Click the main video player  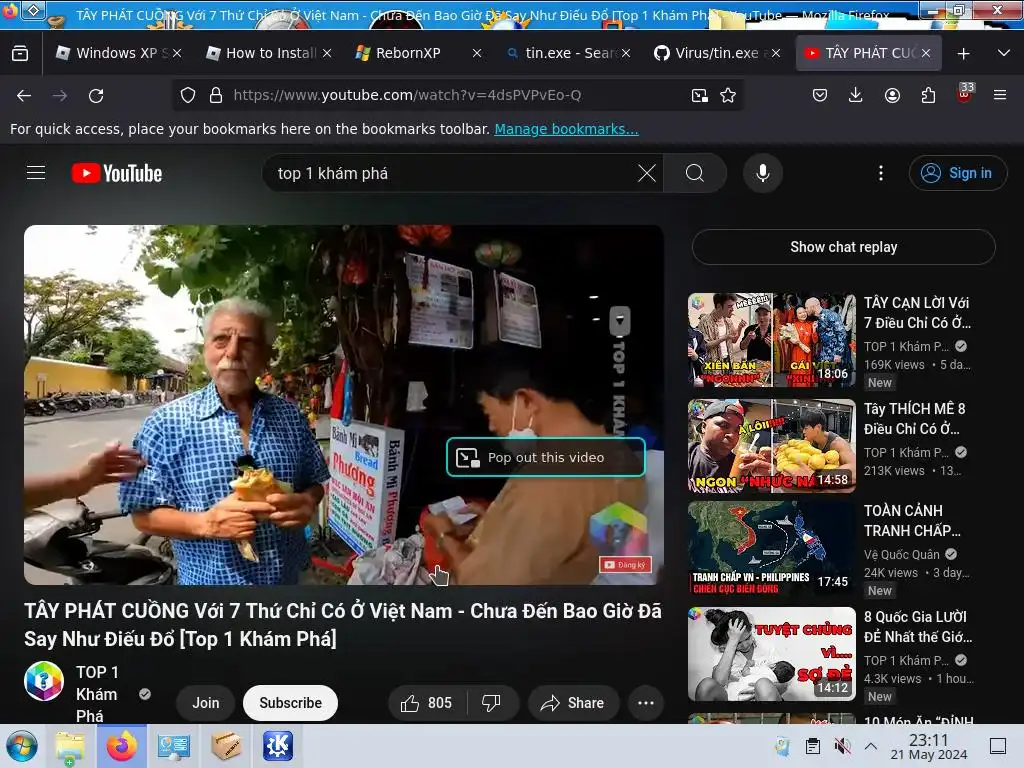point(344,404)
